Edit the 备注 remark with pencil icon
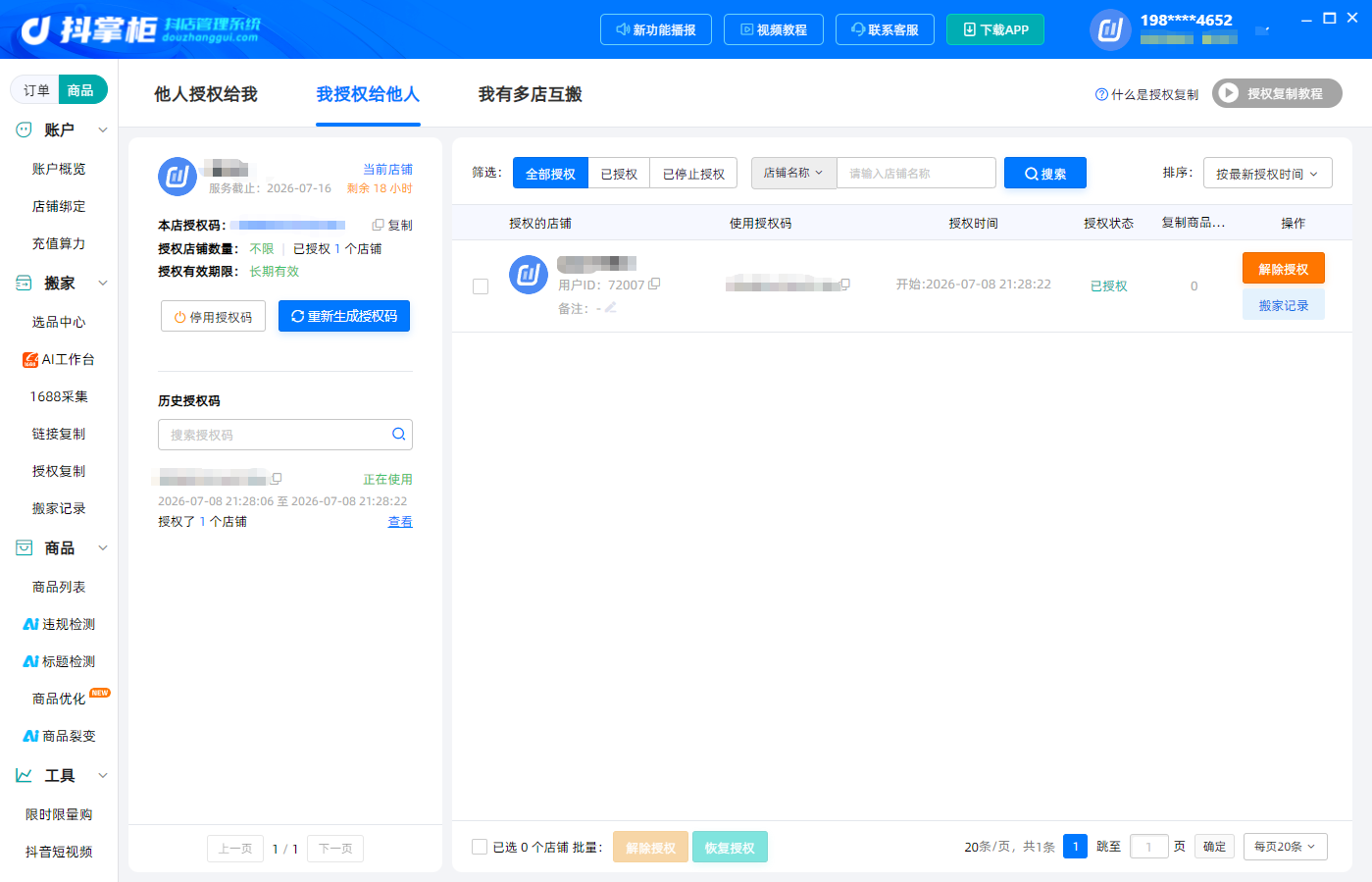1372x882 pixels. coord(610,307)
